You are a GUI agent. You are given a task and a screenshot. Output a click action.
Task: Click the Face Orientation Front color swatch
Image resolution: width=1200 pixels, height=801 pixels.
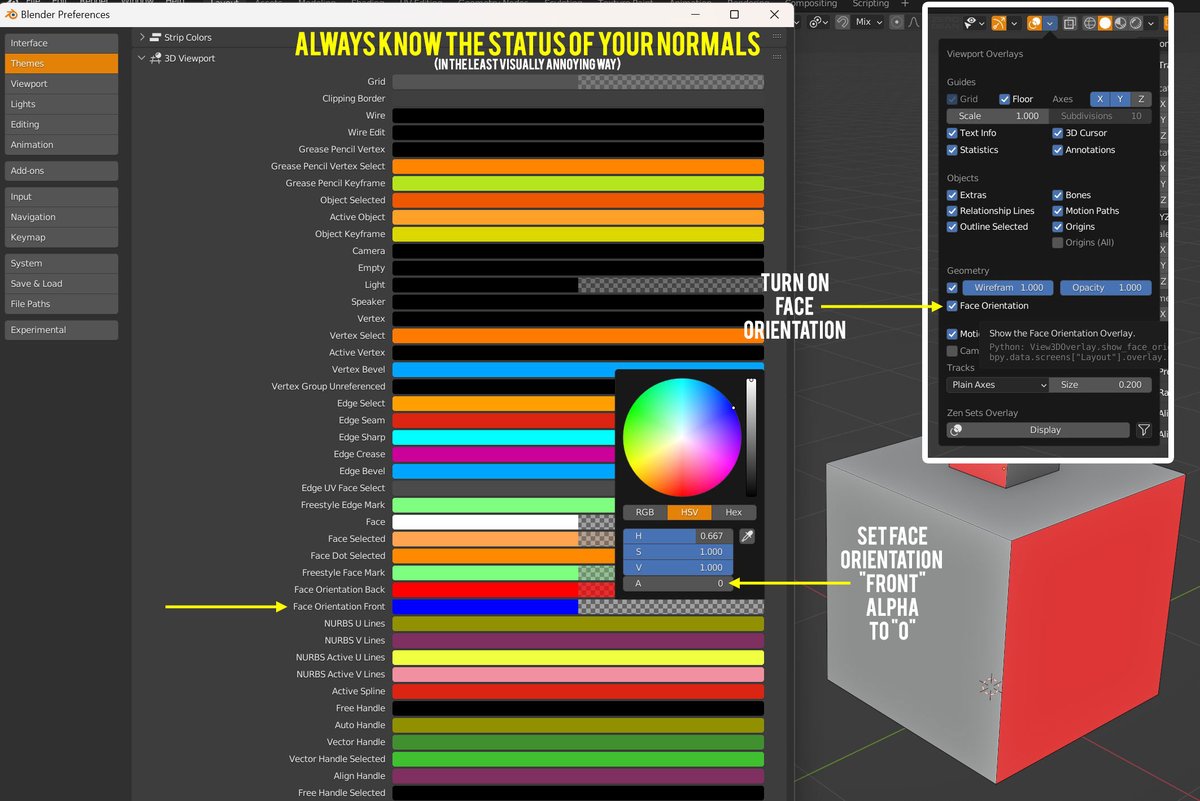[x=578, y=607]
